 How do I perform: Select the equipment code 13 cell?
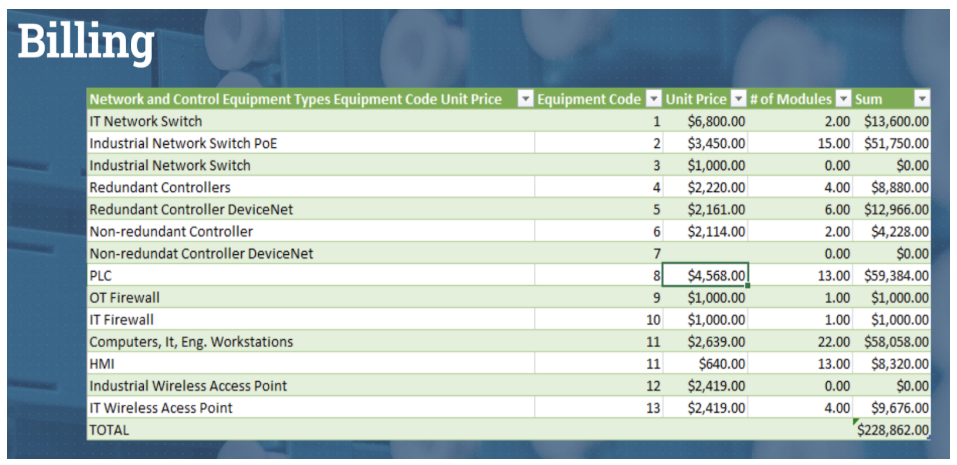[x=600, y=408]
